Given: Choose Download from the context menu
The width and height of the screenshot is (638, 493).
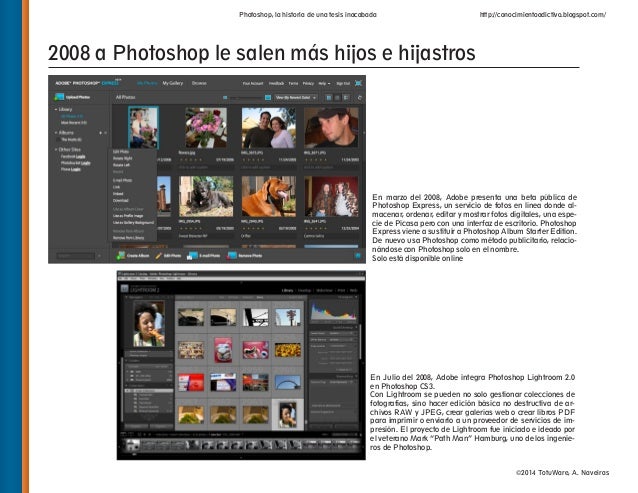Looking at the screenshot, I should click(121, 201).
